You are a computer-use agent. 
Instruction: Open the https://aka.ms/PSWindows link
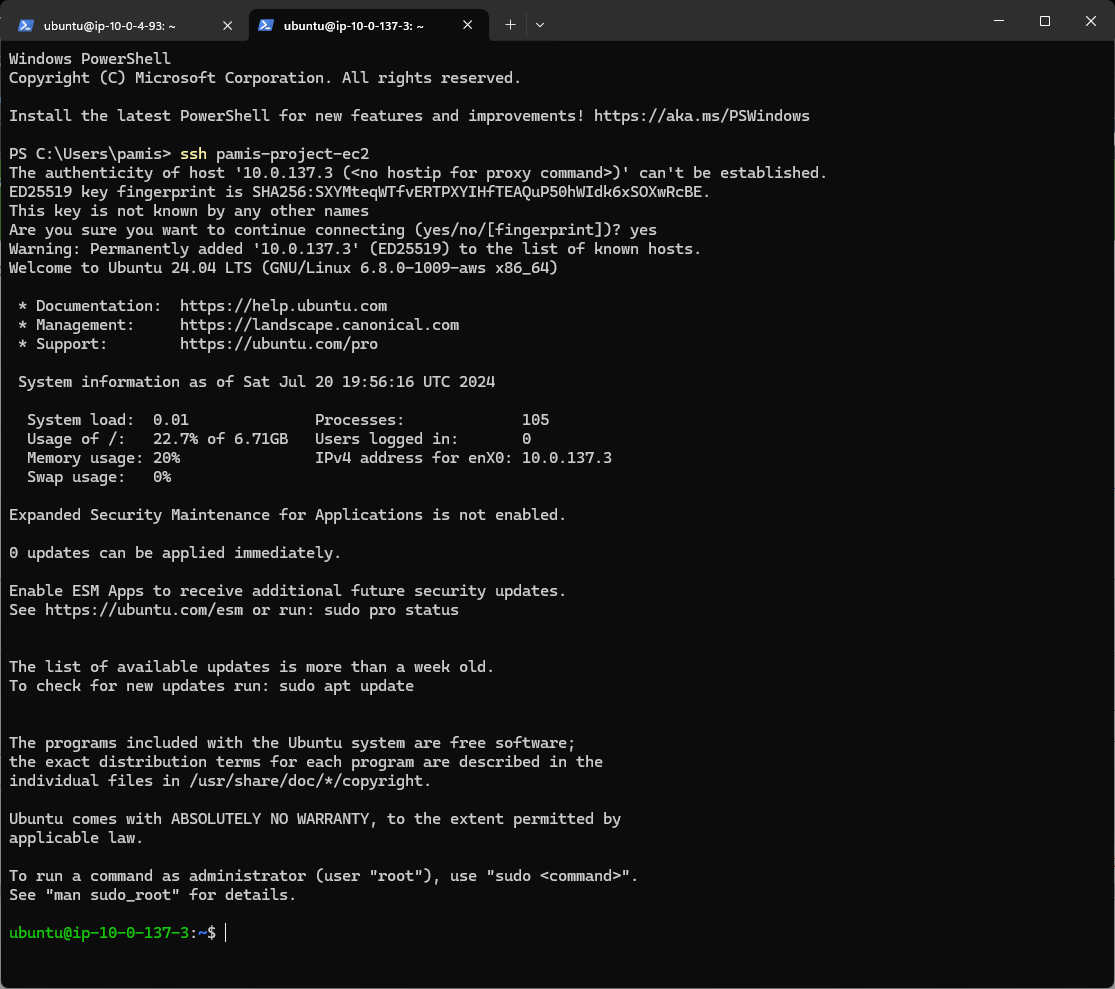[x=701, y=116]
